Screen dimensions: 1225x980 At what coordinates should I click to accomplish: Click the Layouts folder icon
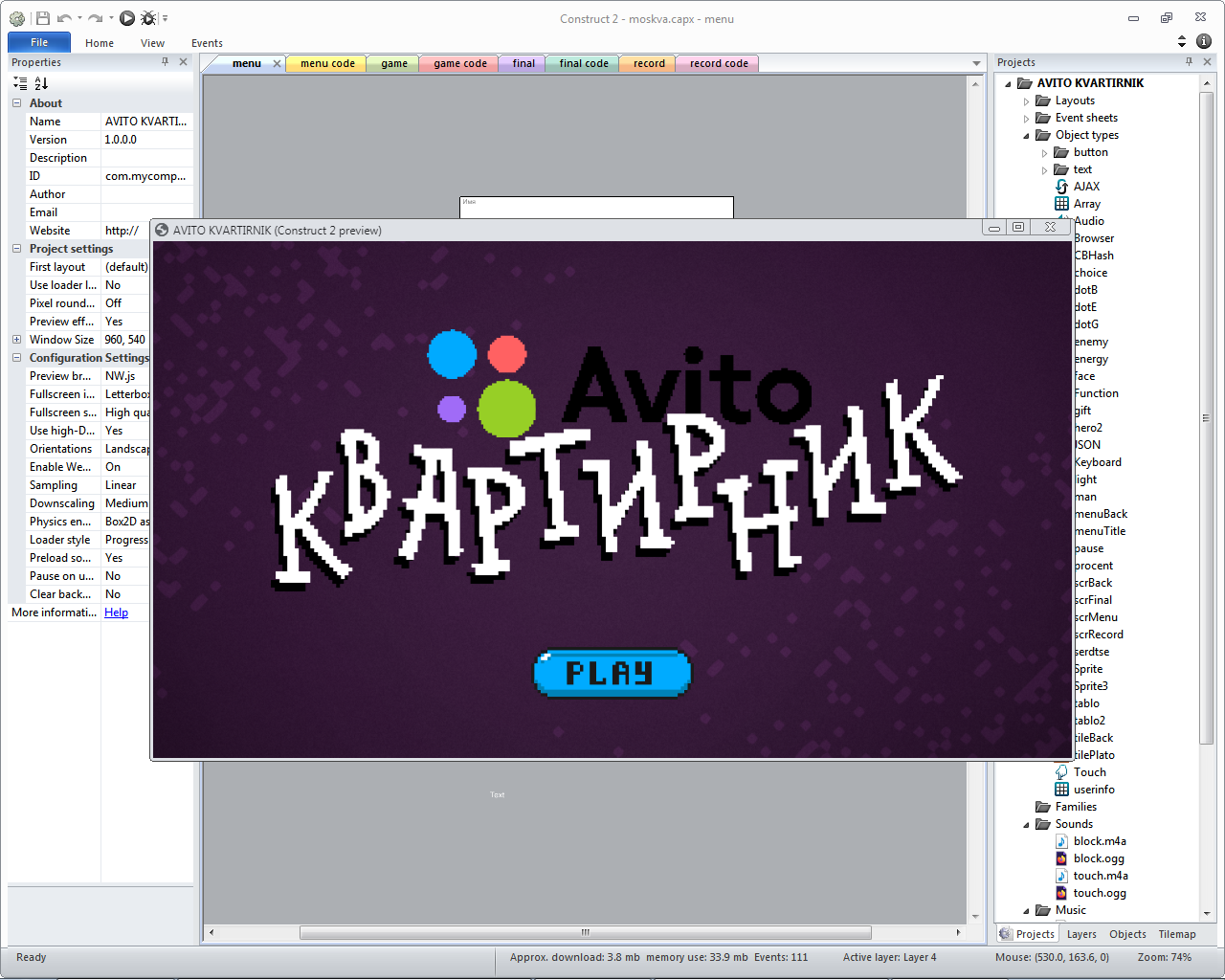tap(1043, 100)
